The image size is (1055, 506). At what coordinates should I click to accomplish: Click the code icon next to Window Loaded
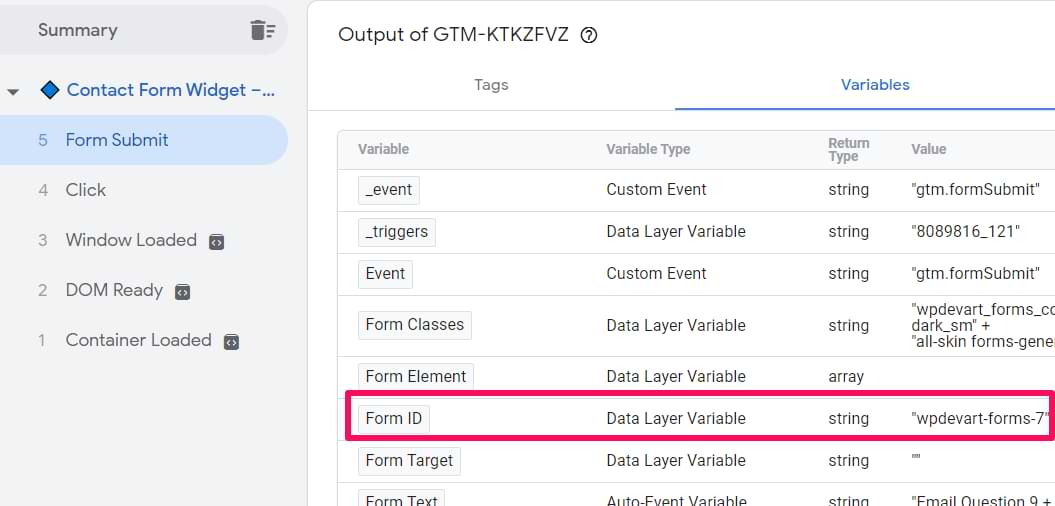point(216,241)
